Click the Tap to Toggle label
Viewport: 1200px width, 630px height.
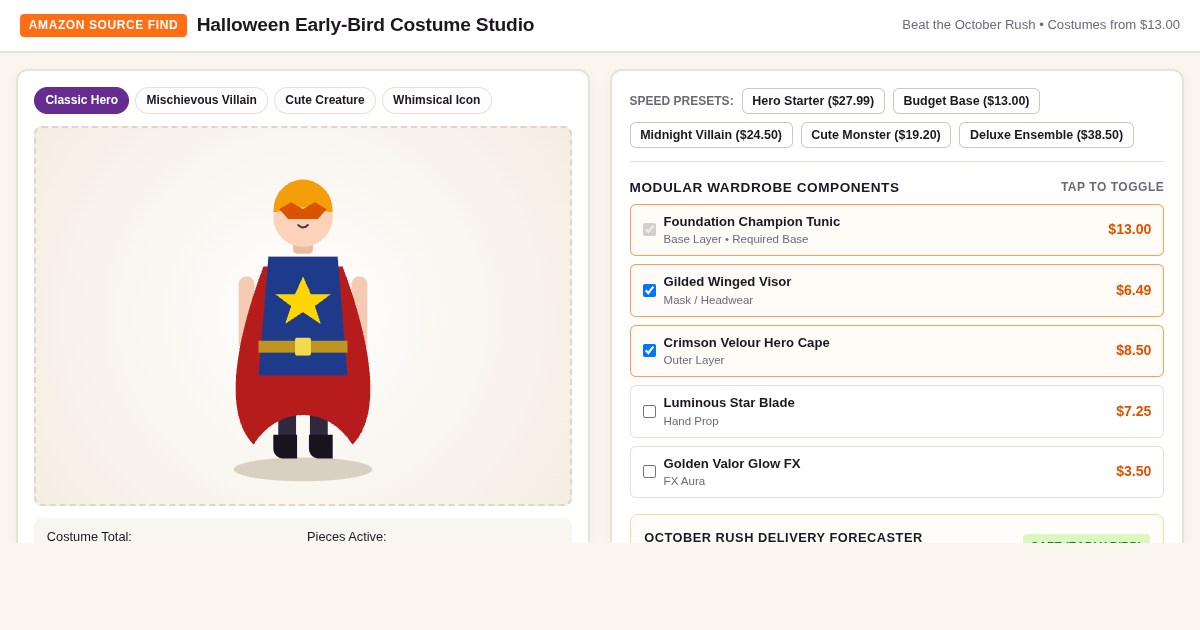tap(1112, 187)
